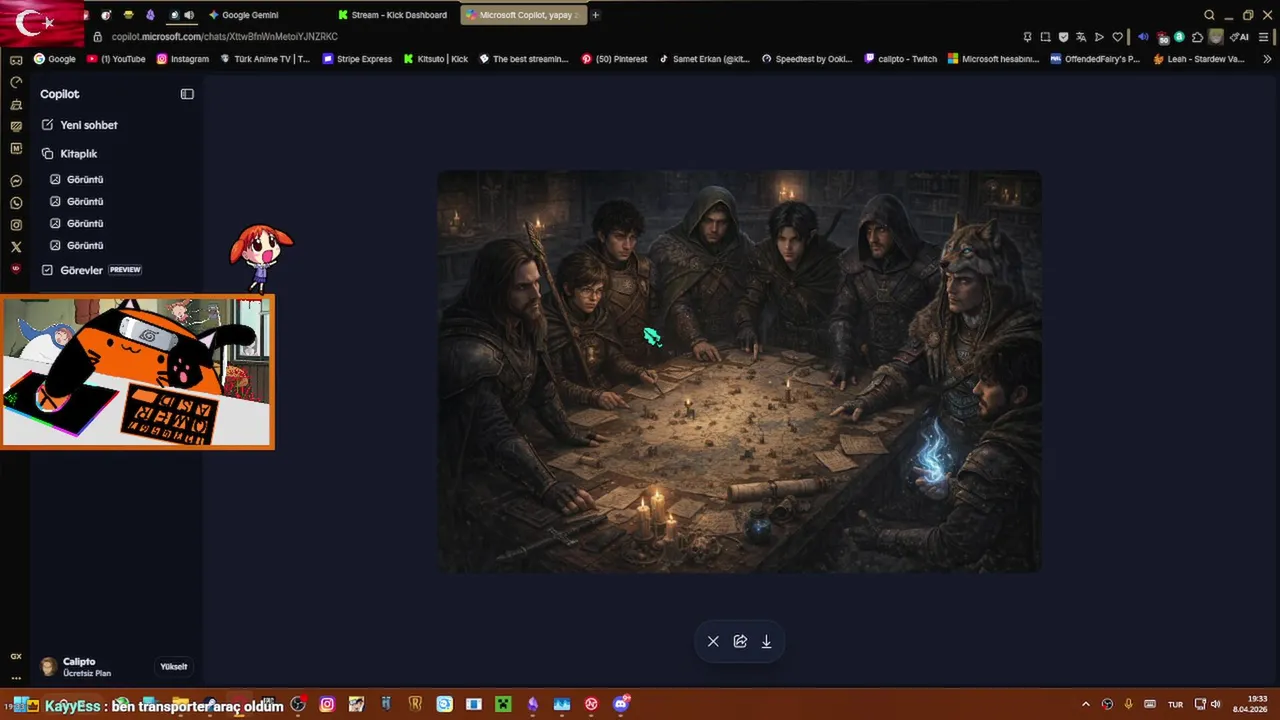1280x720 pixels.
Task: Open Instagram in Opera sidebar
Action: 16,225
